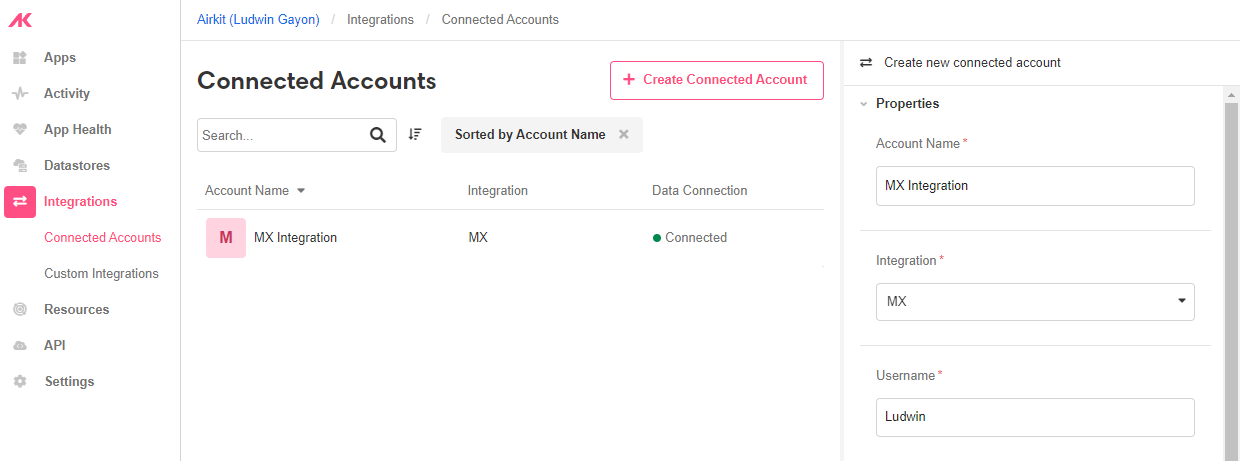Go to API in sidebar

point(55,346)
